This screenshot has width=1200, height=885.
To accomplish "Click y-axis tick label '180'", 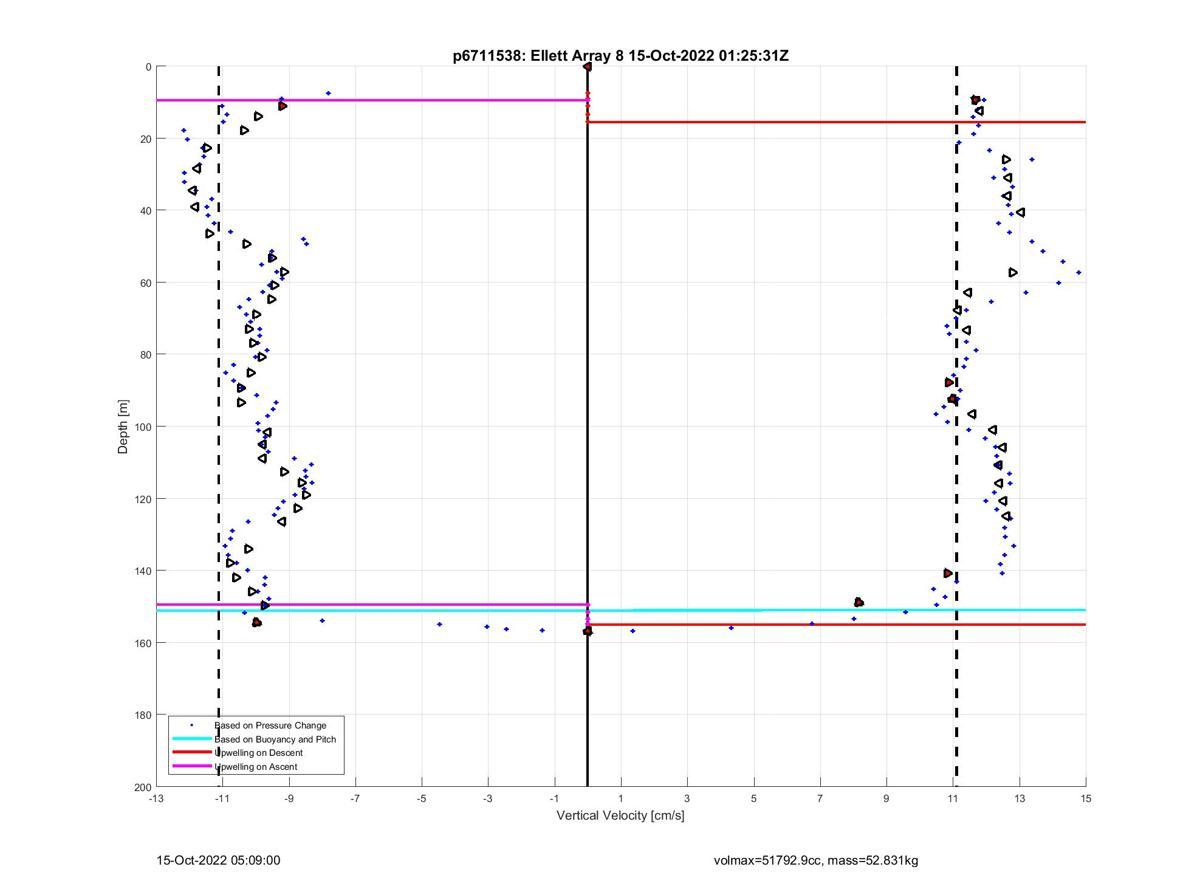I will pos(143,715).
